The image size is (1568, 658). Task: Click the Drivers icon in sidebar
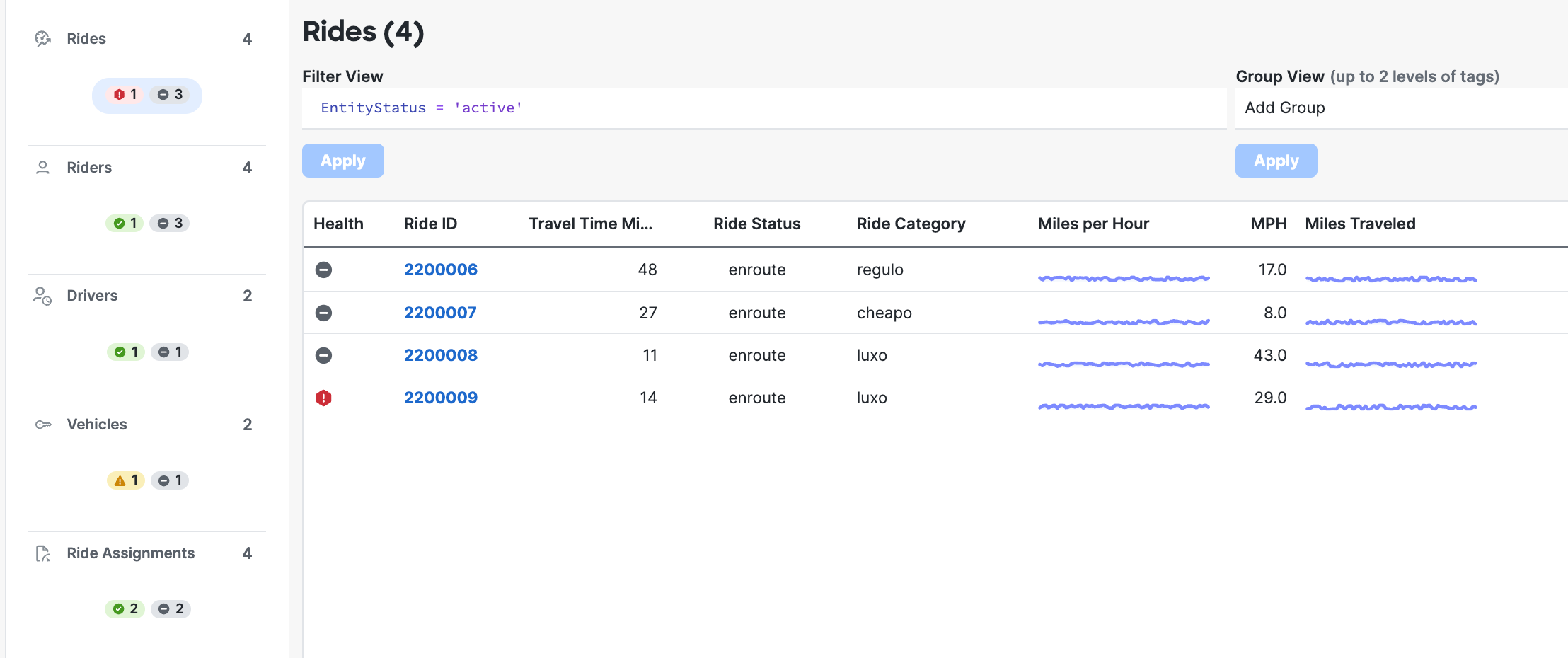[x=42, y=296]
